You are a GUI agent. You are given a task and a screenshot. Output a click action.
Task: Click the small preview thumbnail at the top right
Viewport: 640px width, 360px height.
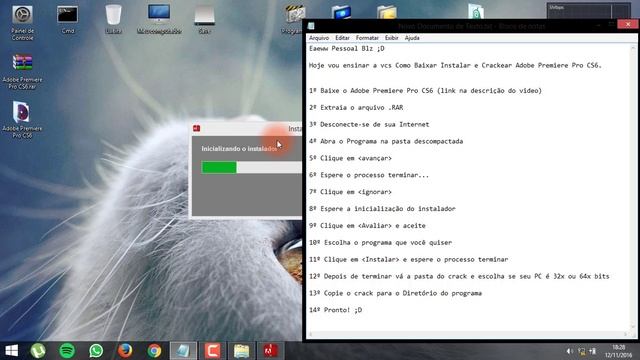(x=588, y=11)
